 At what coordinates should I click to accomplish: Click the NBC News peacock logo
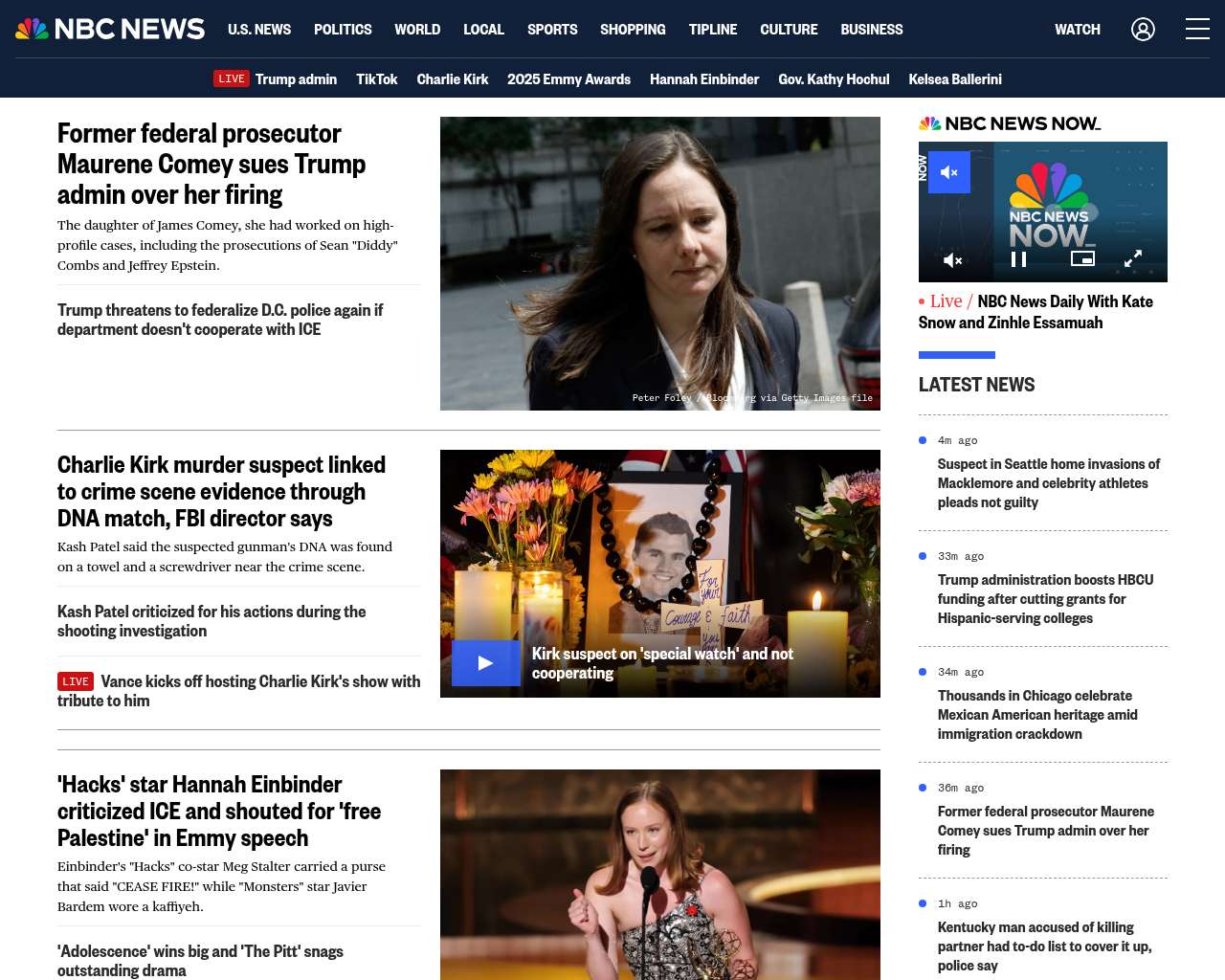click(110, 29)
